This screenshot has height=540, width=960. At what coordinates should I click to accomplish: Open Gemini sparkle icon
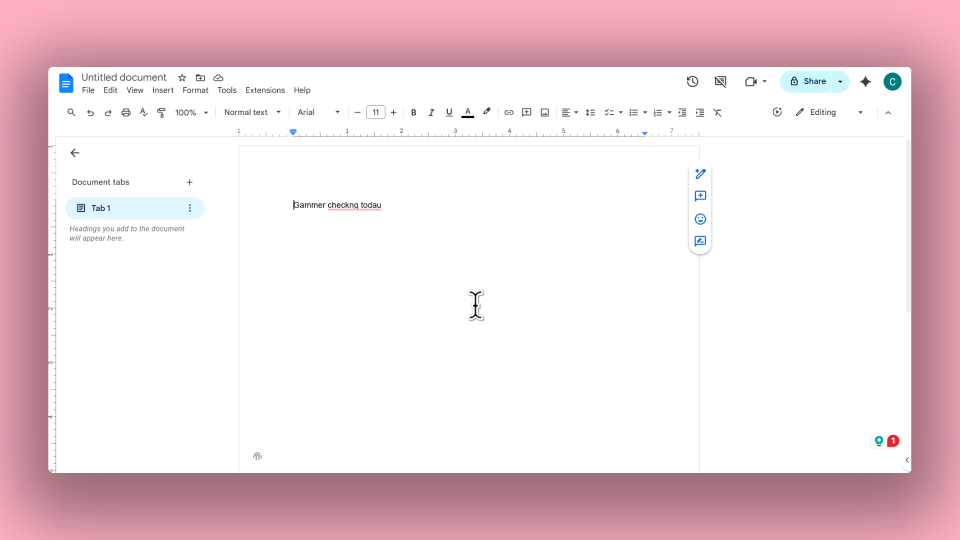pos(865,81)
